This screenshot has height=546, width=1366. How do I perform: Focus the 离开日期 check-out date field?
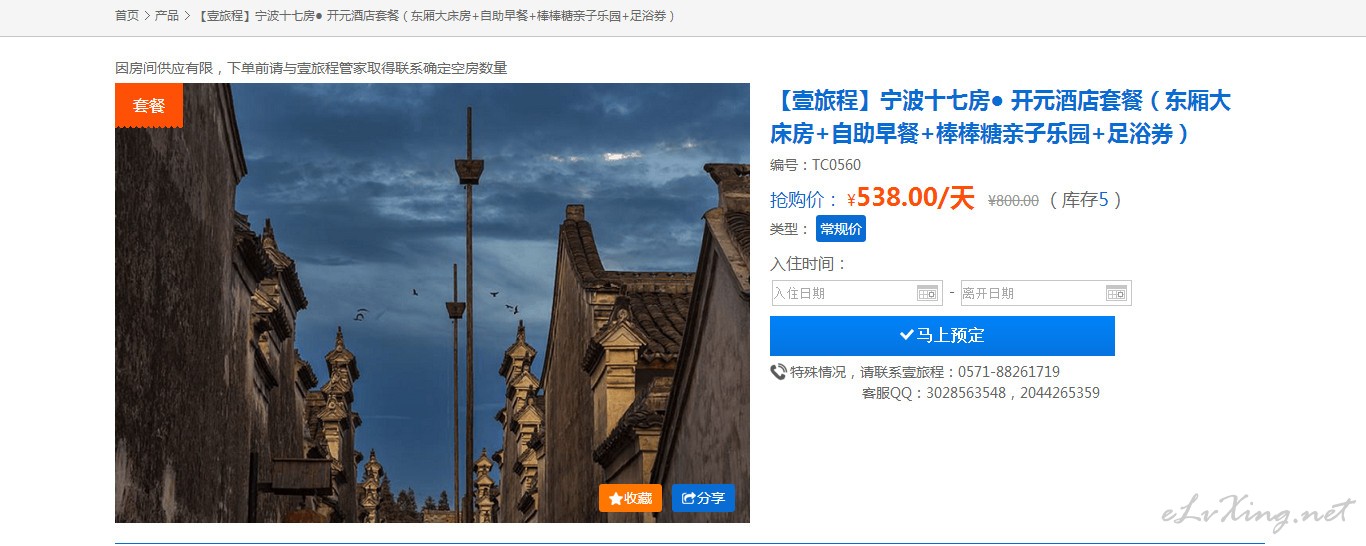[x=1046, y=293]
